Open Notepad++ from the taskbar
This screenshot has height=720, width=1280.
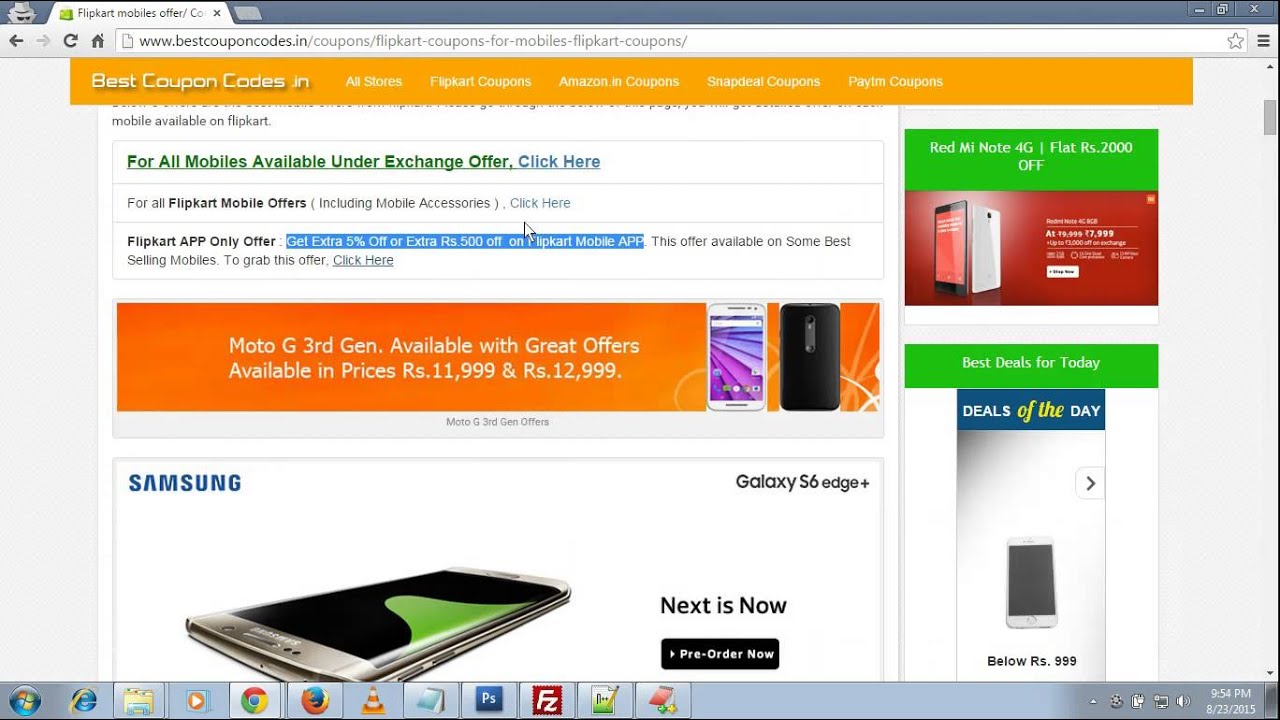[x=605, y=701]
